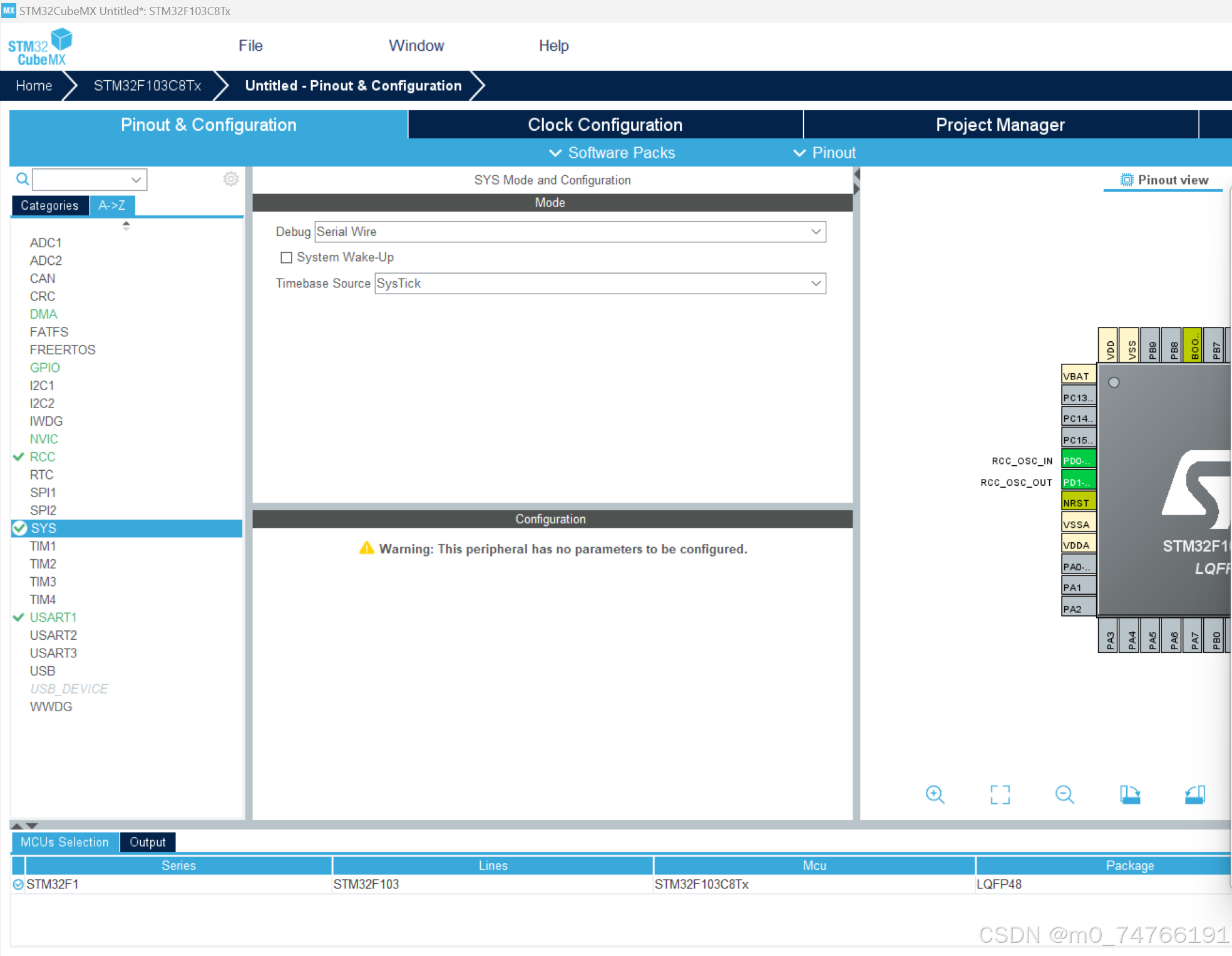Click the zoom out icon in pinout view

(x=1064, y=794)
